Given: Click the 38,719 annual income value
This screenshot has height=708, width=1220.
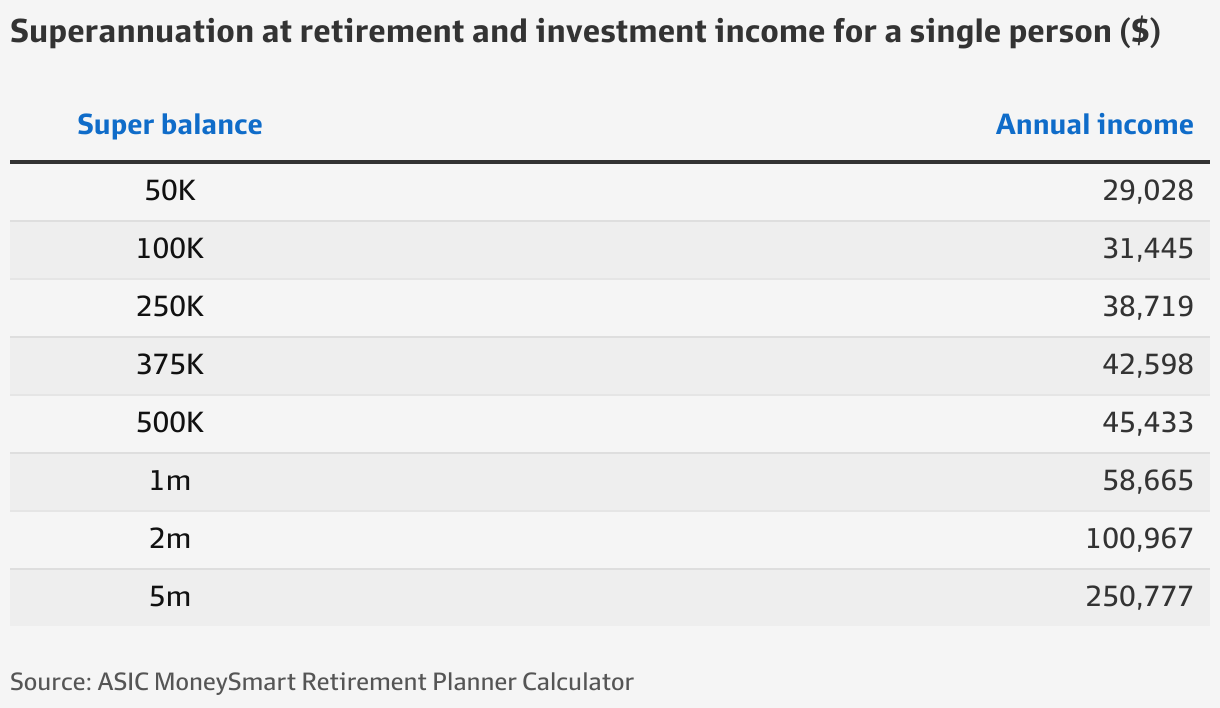Looking at the screenshot, I should [x=1148, y=307].
